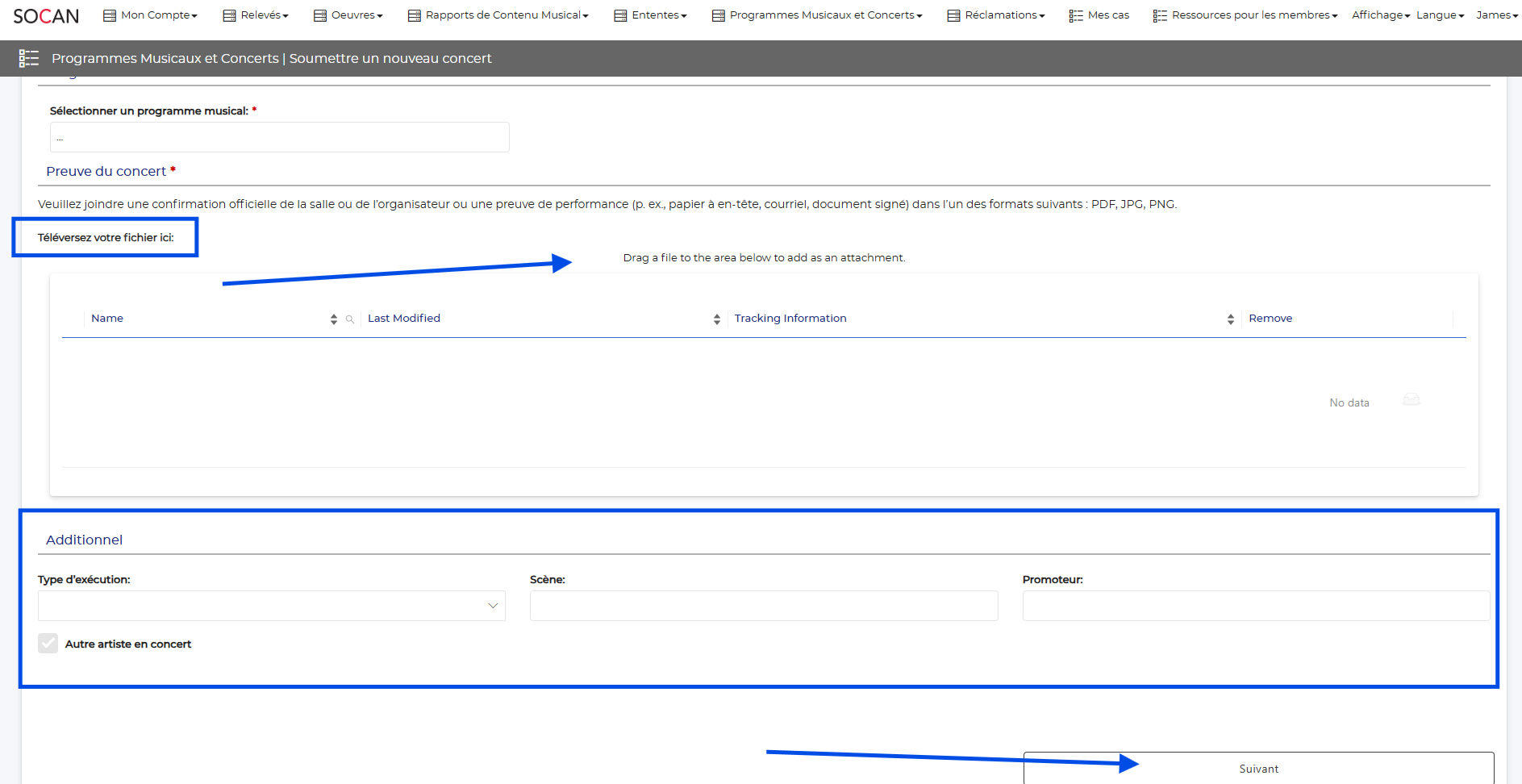Expand the Type d'exécution dropdown
Image resolution: width=1522 pixels, height=784 pixels.
pos(492,606)
